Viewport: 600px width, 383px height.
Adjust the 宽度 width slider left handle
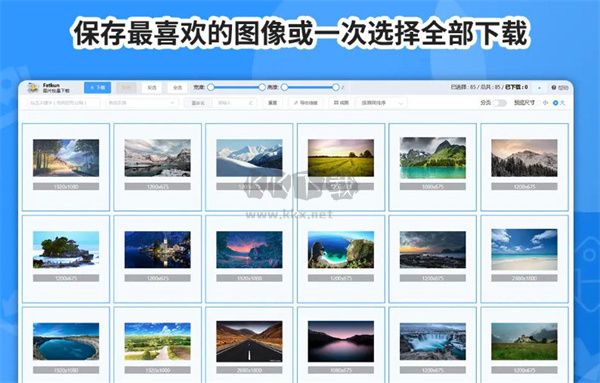point(211,88)
